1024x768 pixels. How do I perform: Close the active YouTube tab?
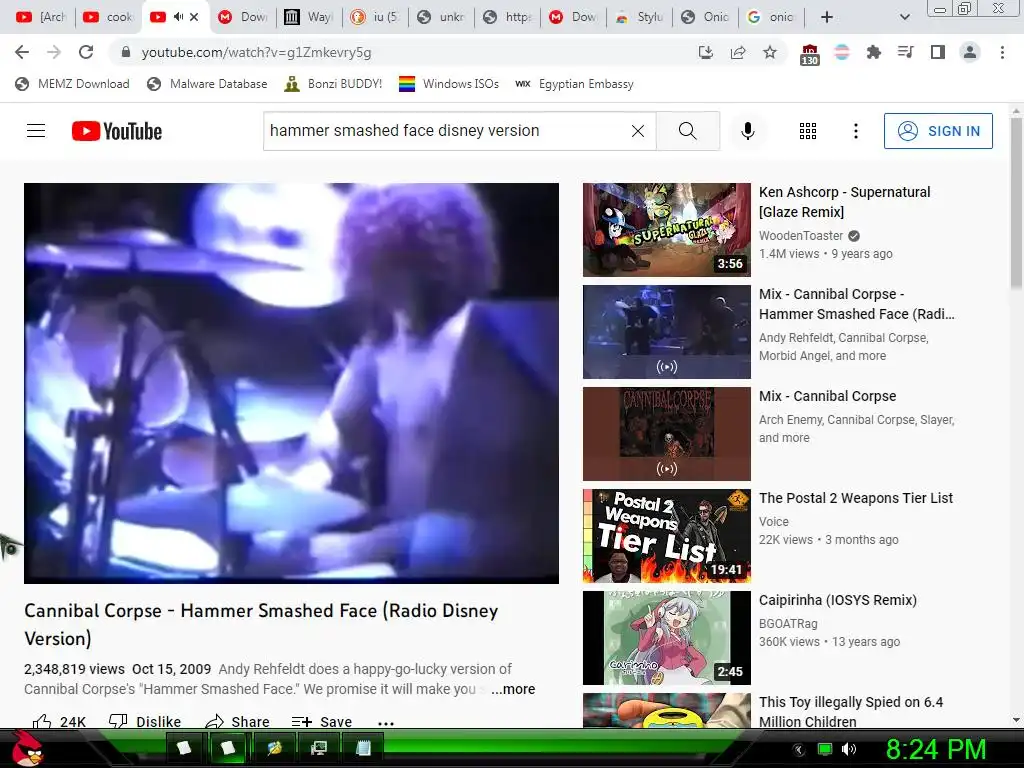click(194, 17)
